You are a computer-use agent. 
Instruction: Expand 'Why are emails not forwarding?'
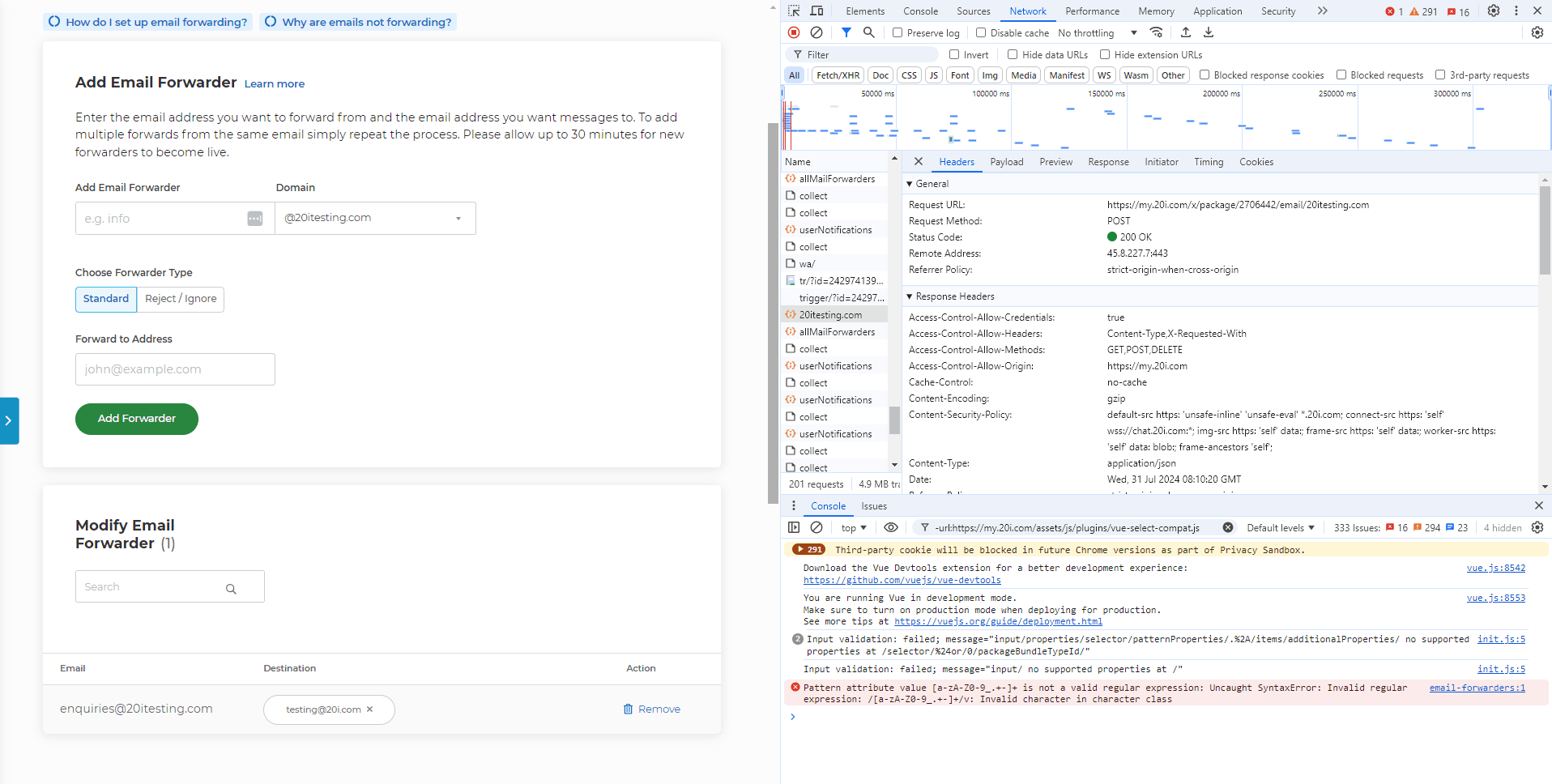point(358,22)
